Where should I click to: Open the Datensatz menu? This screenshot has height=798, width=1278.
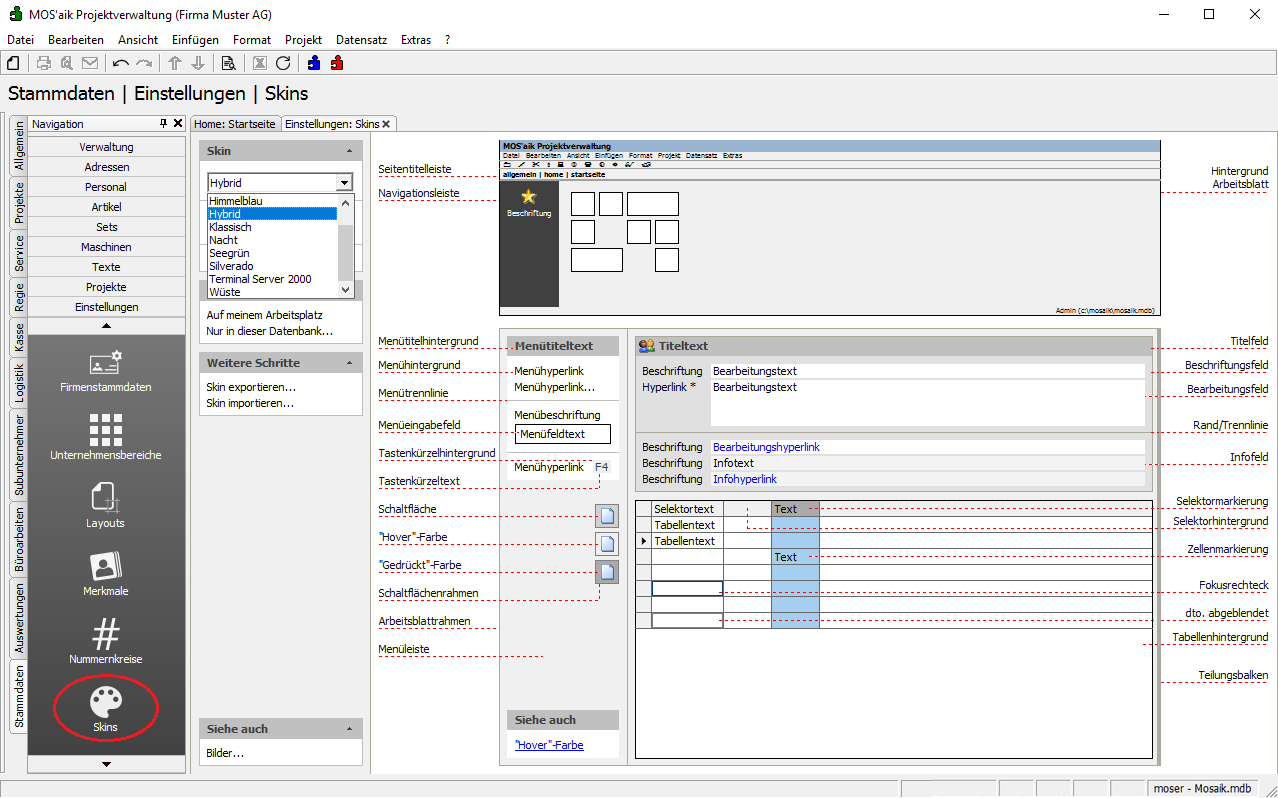tap(361, 40)
